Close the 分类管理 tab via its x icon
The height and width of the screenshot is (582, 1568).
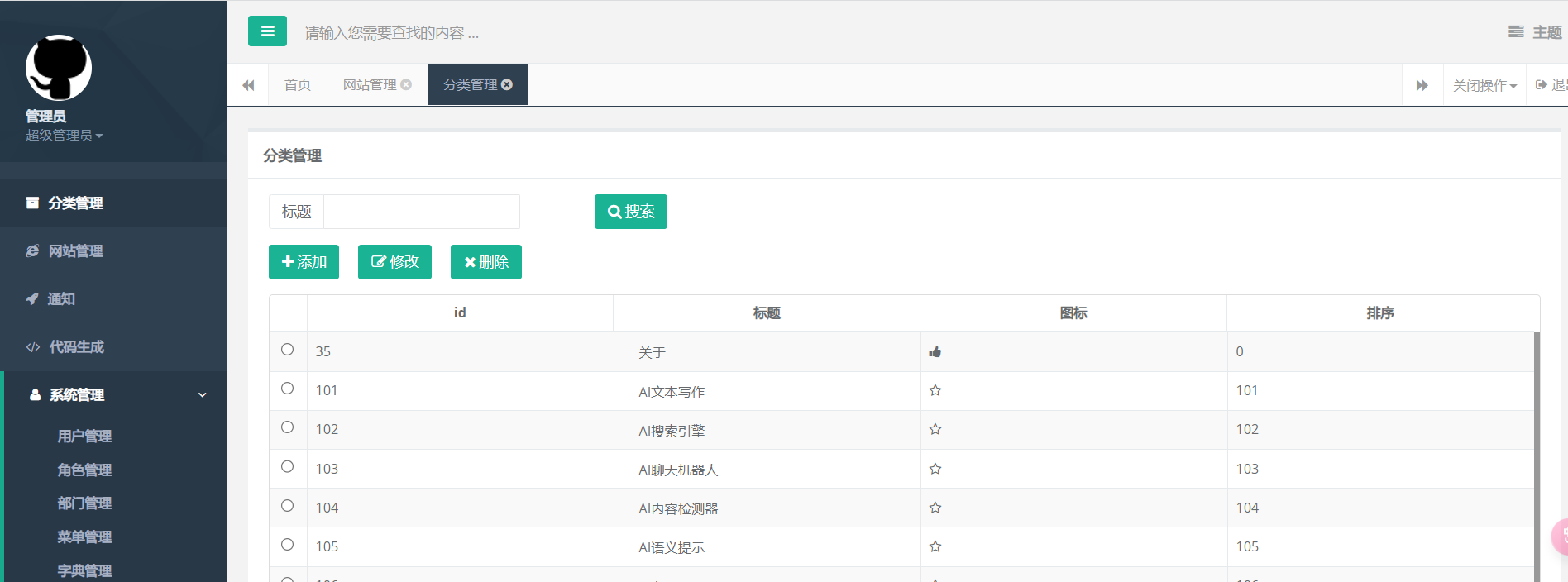[507, 84]
